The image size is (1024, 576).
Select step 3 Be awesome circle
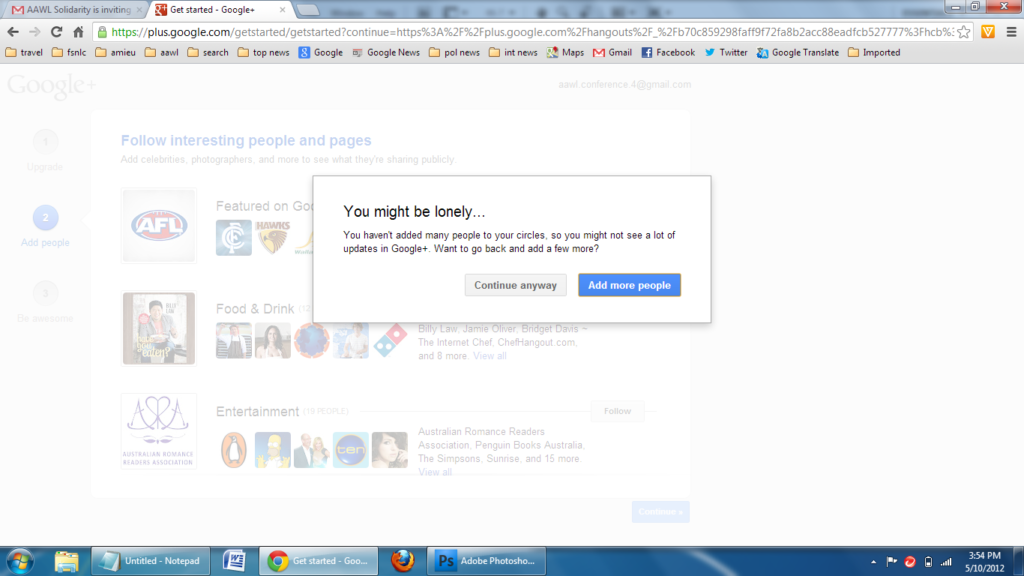click(45, 293)
